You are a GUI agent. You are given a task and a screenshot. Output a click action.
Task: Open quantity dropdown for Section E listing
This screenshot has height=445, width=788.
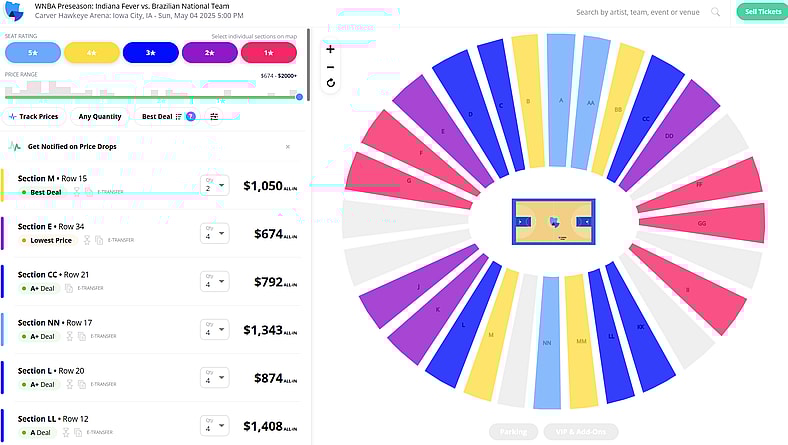click(215, 233)
